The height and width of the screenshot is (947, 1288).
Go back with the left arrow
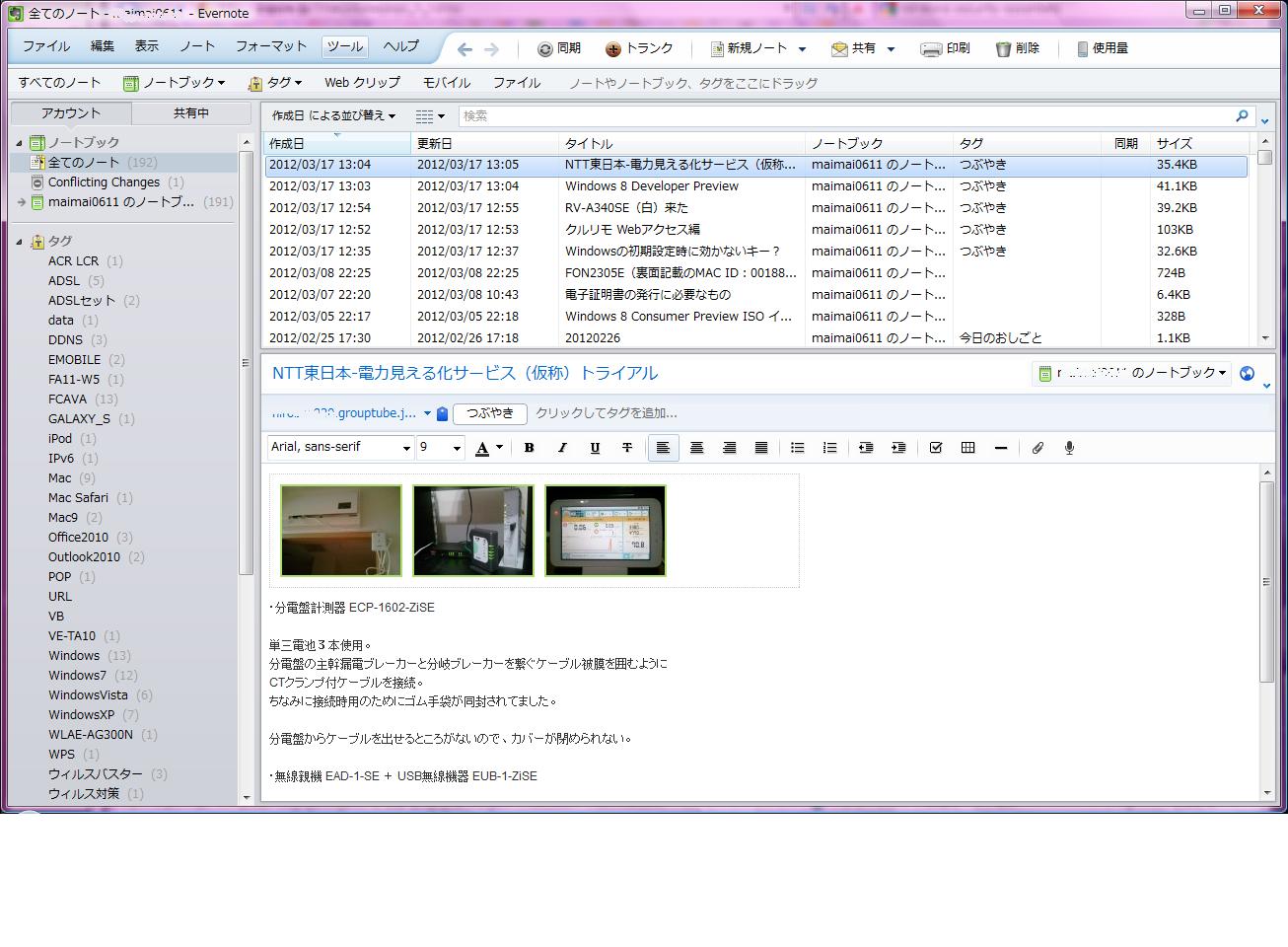pos(465,48)
